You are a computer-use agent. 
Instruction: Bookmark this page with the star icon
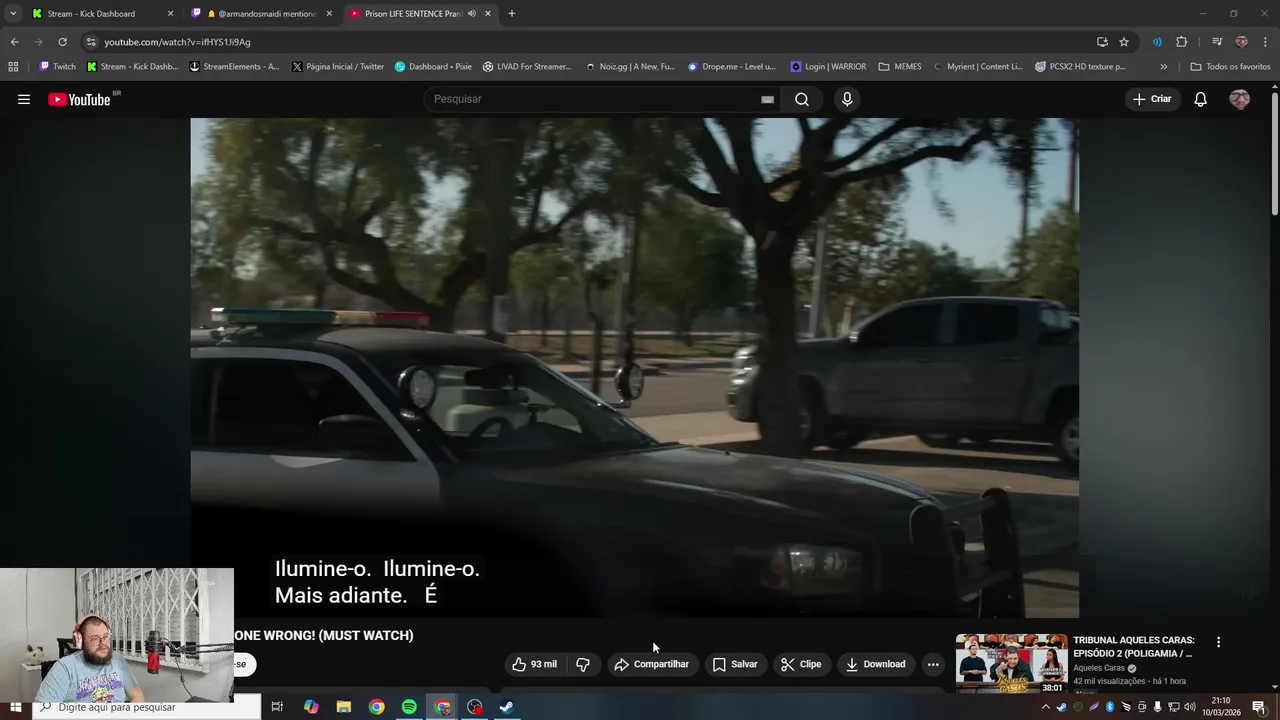(x=1124, y=42)
